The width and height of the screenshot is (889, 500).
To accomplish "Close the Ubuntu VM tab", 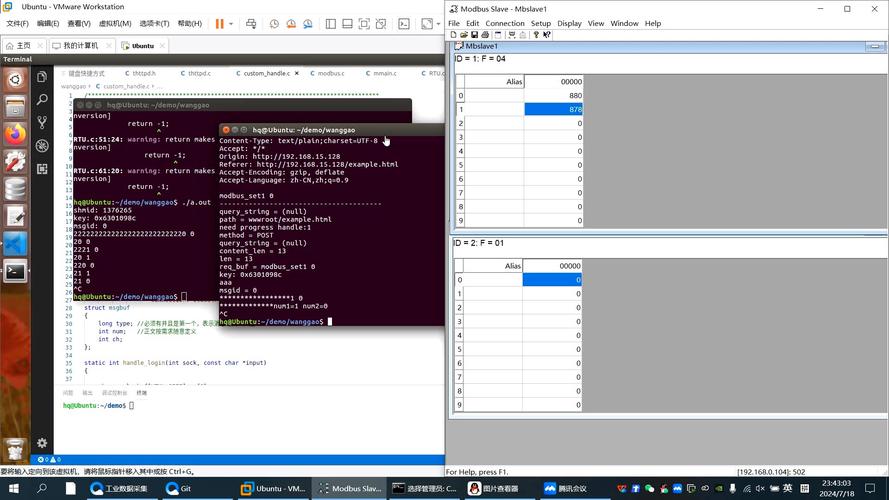I will click(162, 46).
